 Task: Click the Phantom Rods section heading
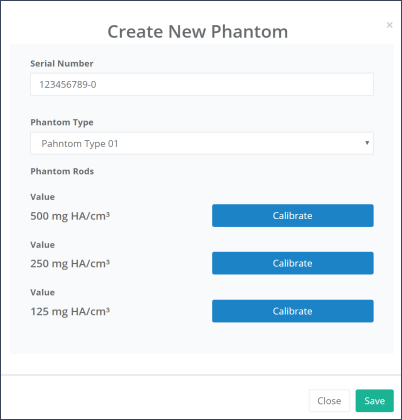[62, 171]
